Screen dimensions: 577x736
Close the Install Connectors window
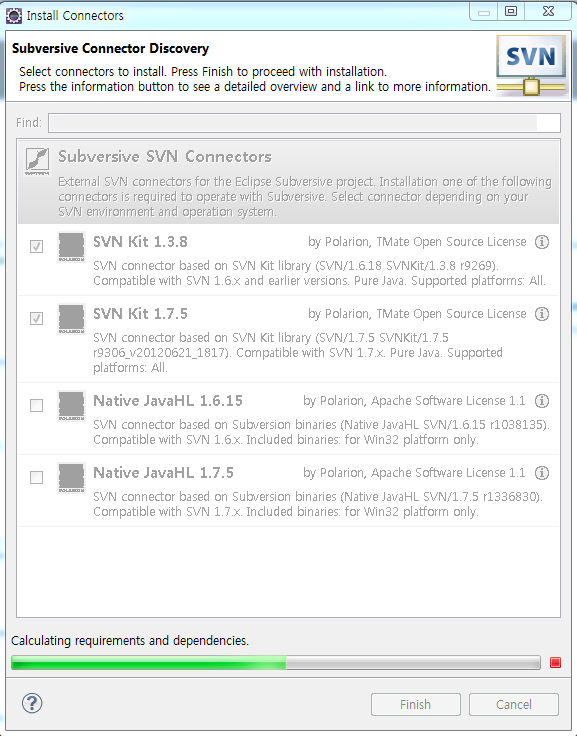[548, 12]
